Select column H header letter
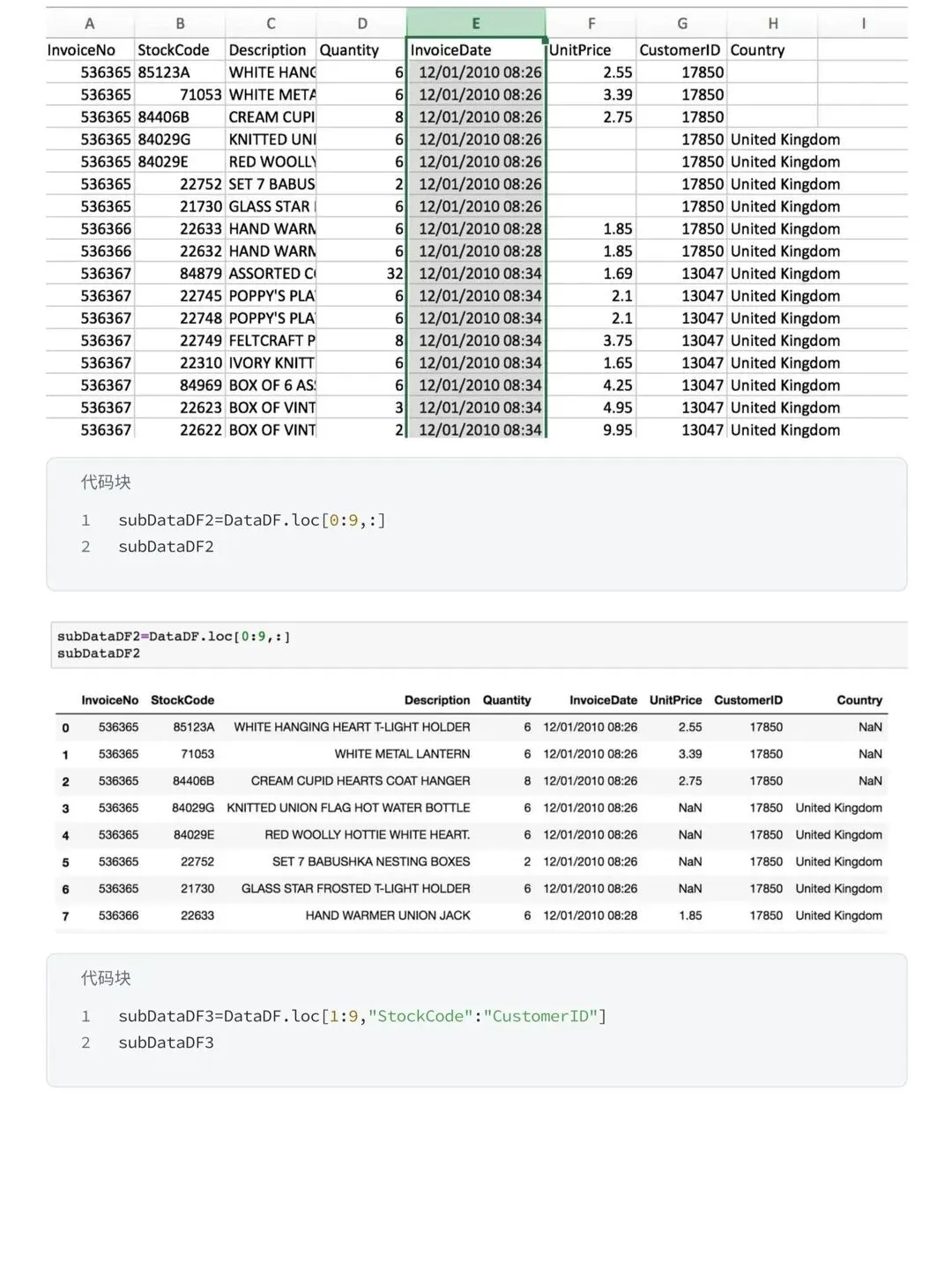 [772, 24]
